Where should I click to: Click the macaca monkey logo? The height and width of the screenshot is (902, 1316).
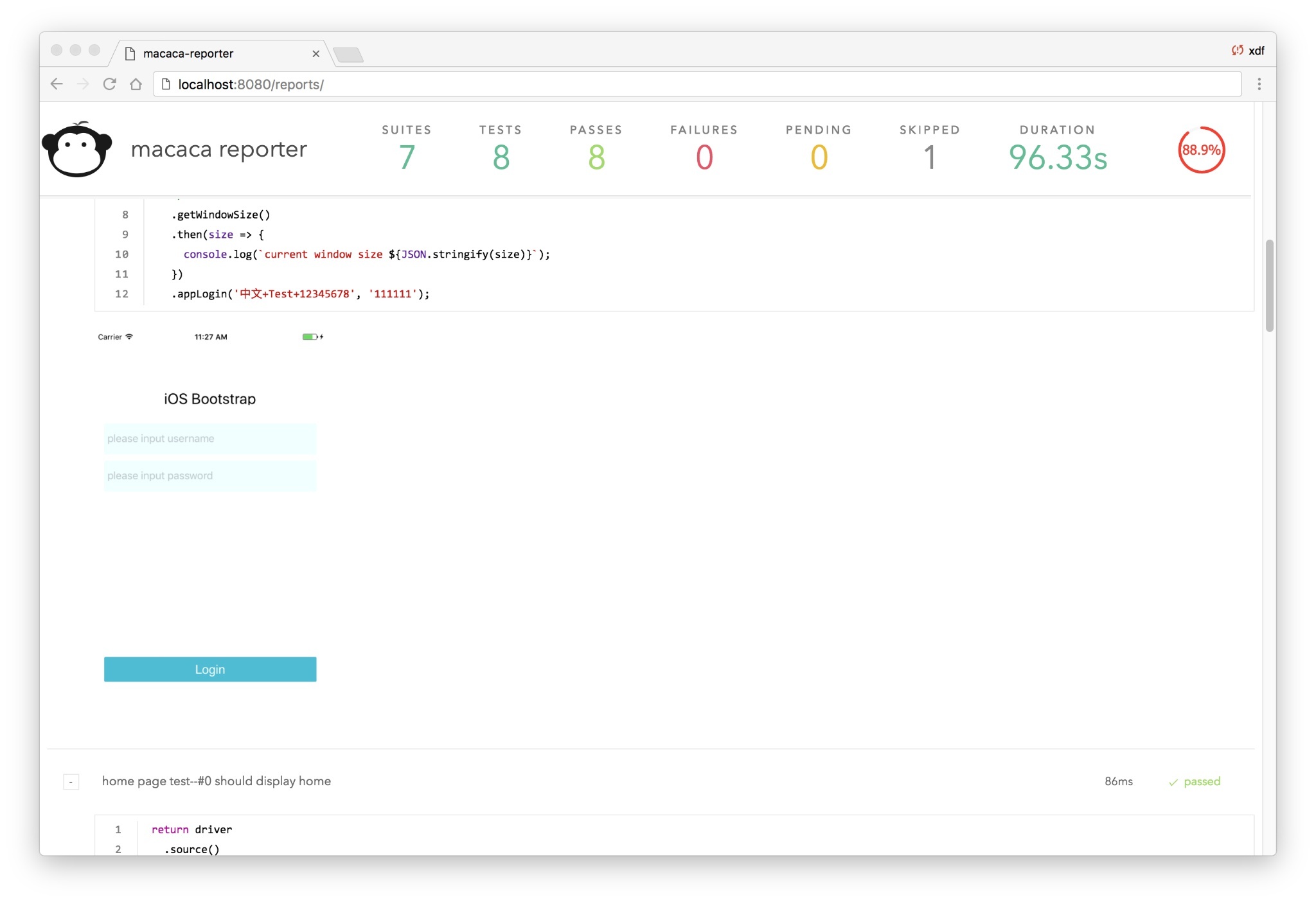click(77, 149)
